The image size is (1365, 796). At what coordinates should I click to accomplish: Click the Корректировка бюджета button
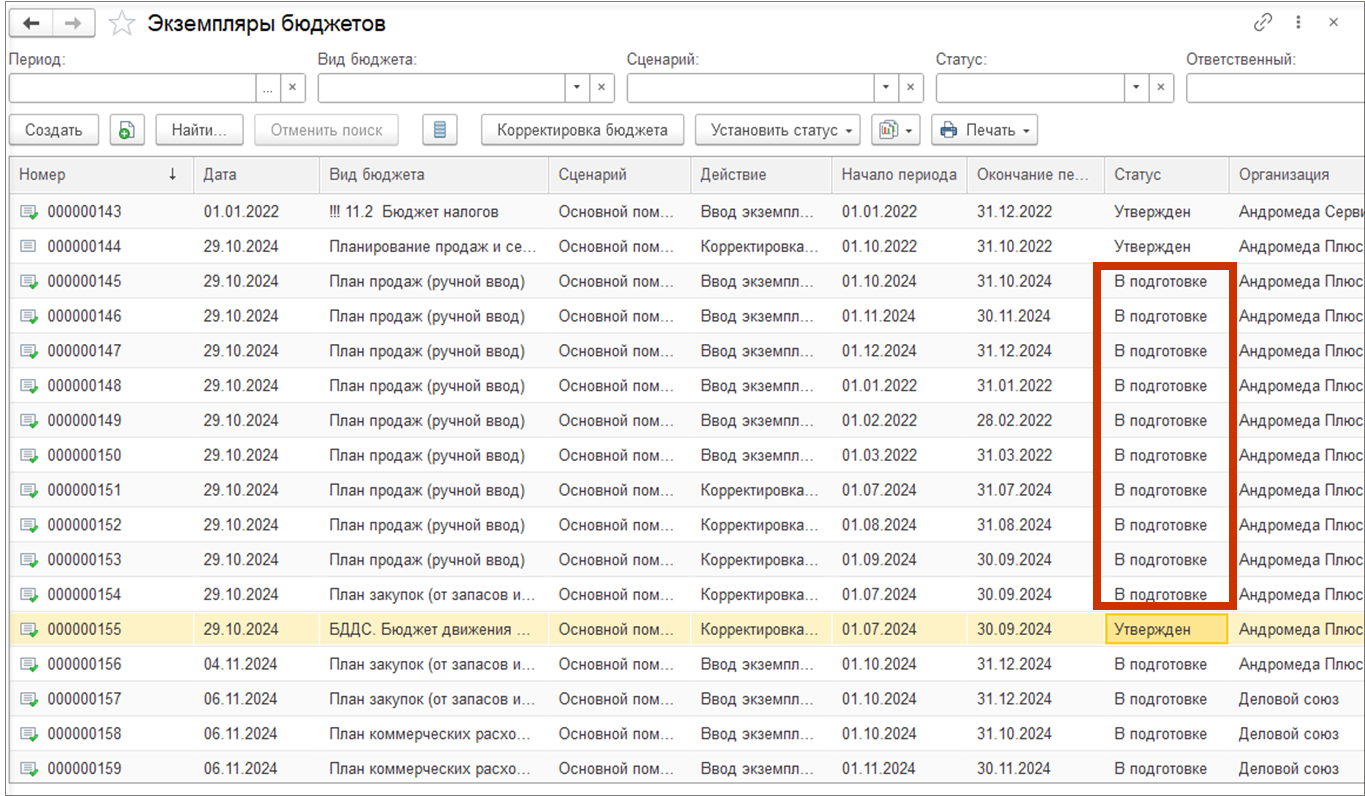582,130
